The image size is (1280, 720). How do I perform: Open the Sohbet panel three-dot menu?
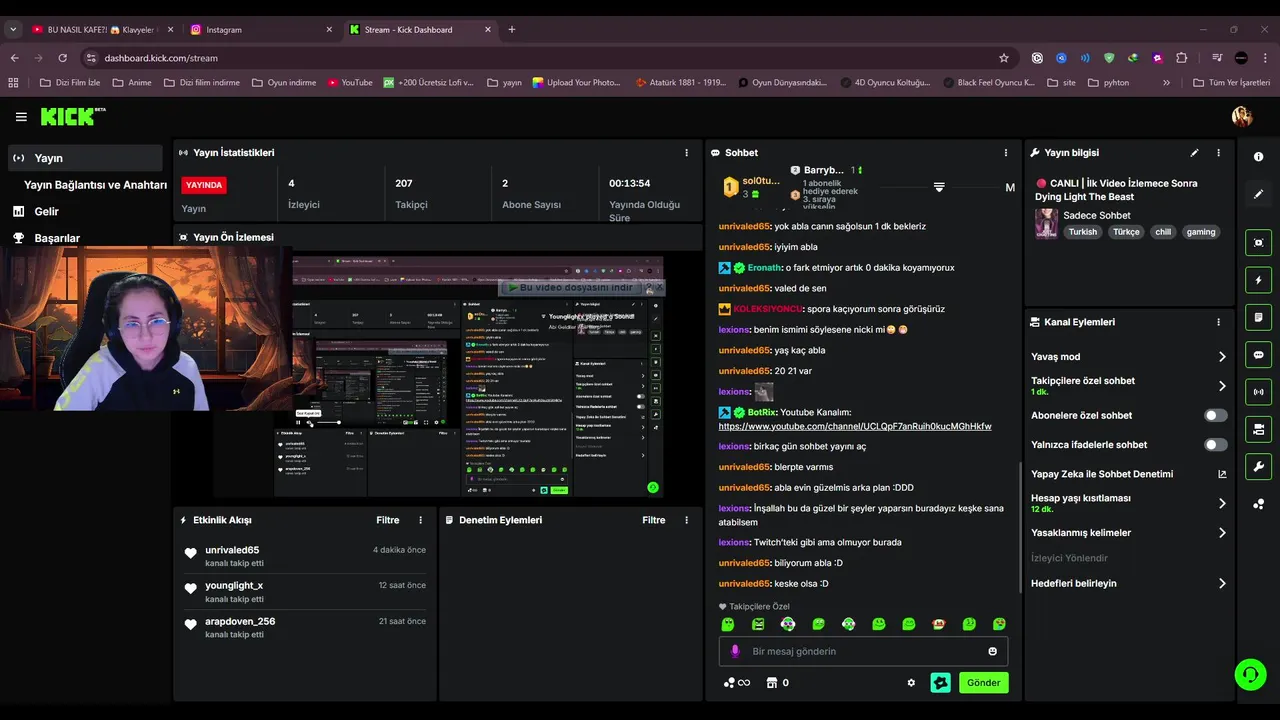(1006, 153)
